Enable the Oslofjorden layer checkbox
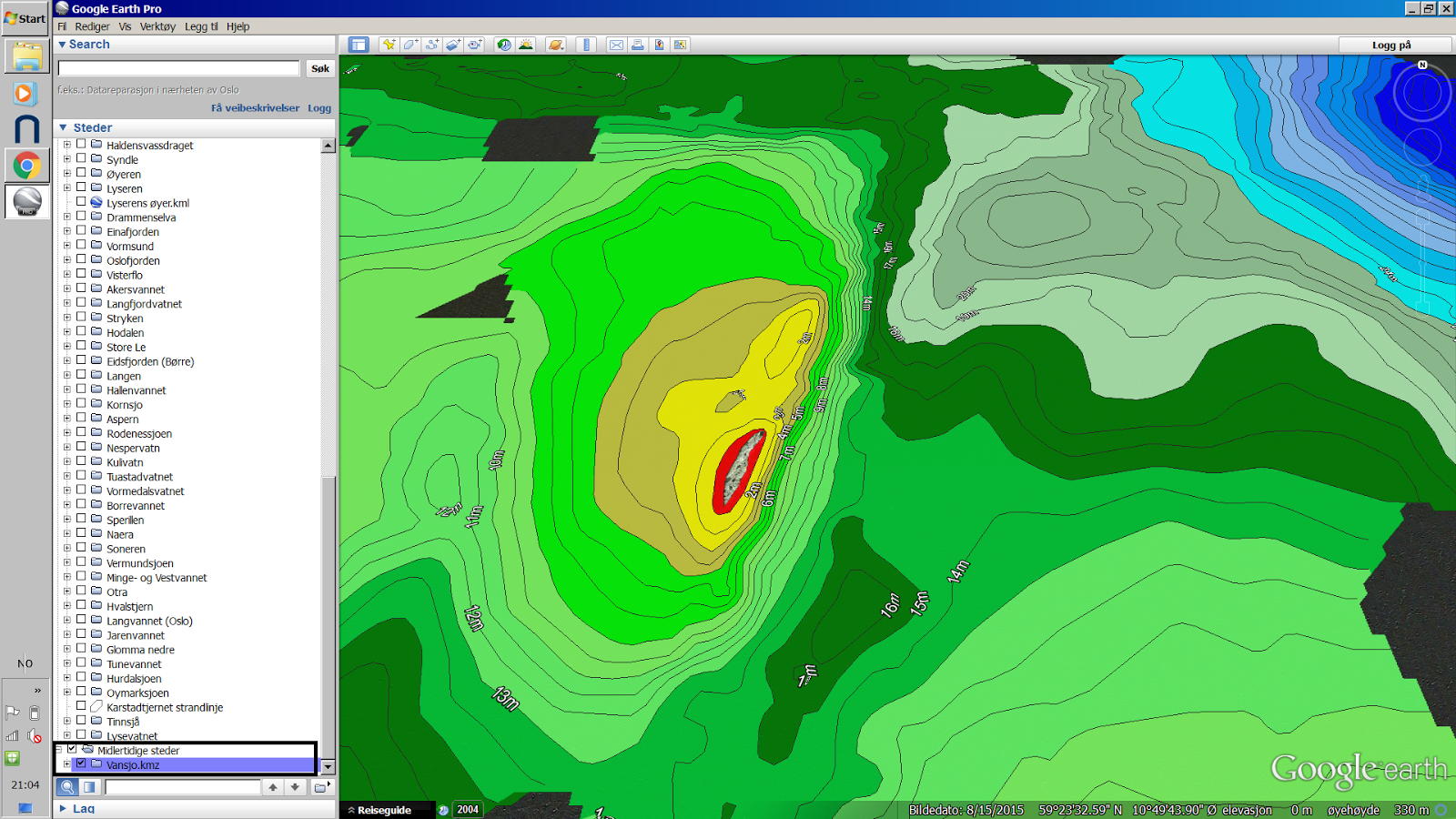The image size is (1456, 819). point(81,260)
